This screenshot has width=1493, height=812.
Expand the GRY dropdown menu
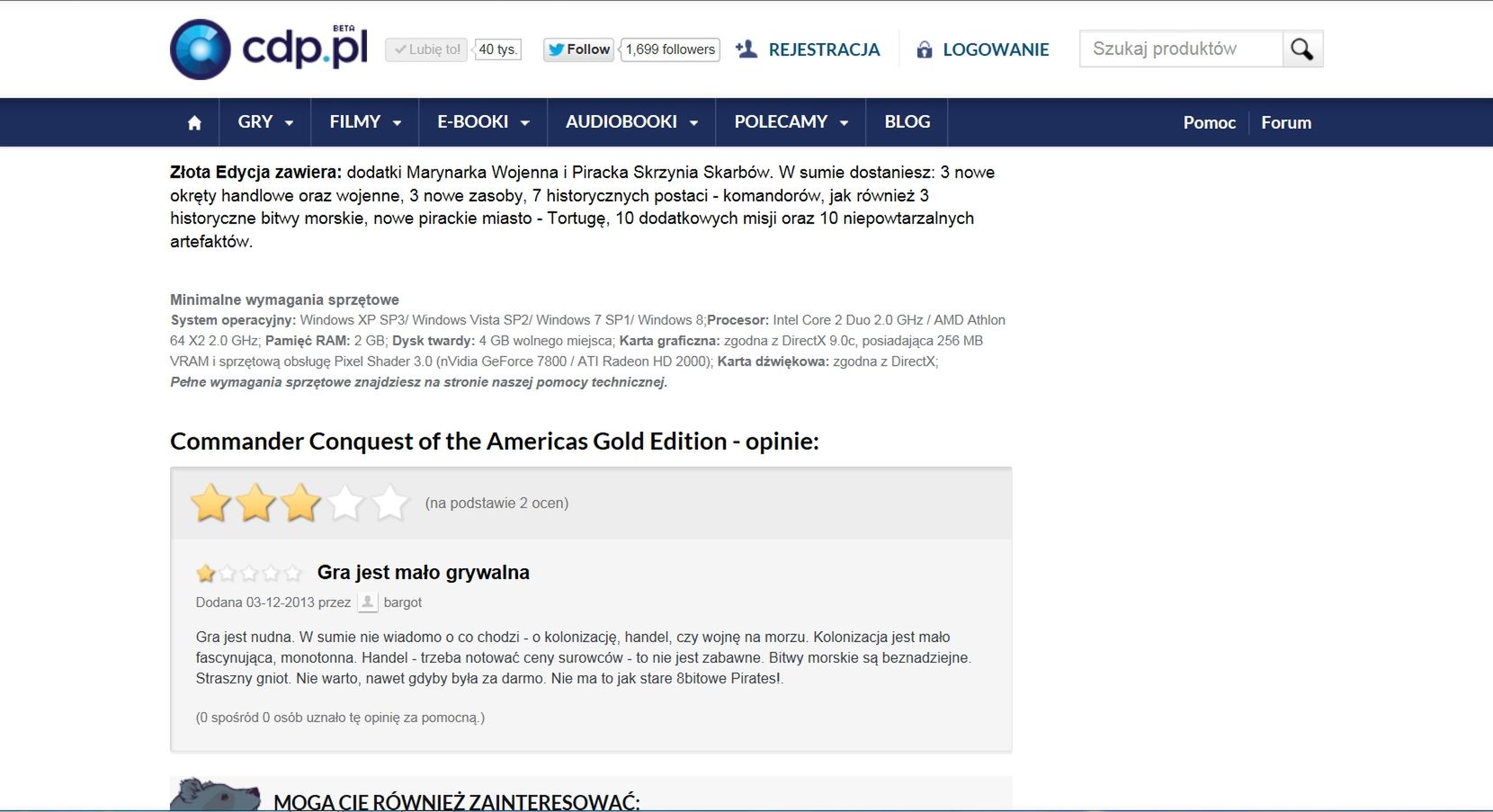265,122
